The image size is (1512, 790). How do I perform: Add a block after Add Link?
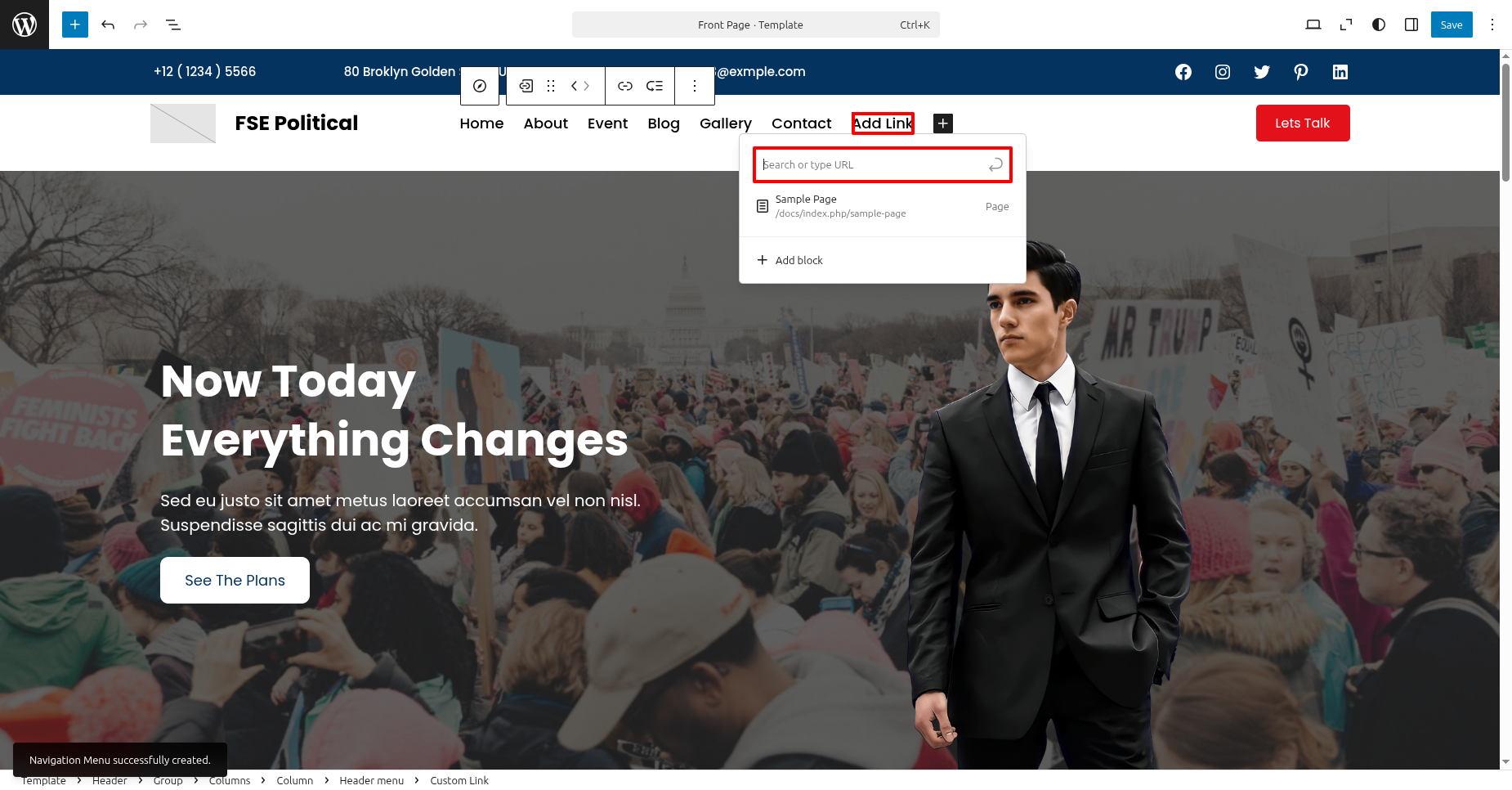click(x=943, y=123)
